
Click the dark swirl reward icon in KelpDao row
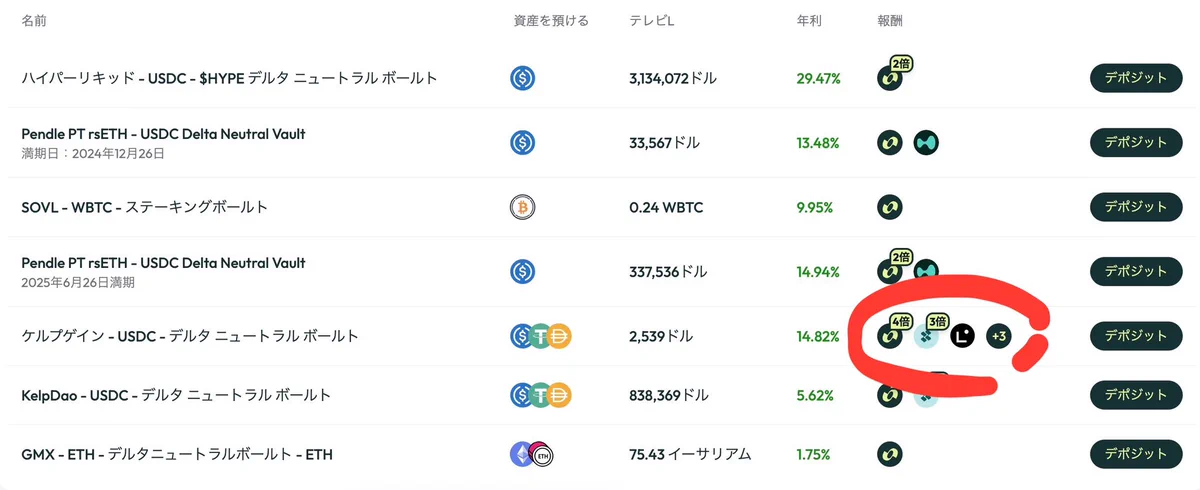coord(890,396)
